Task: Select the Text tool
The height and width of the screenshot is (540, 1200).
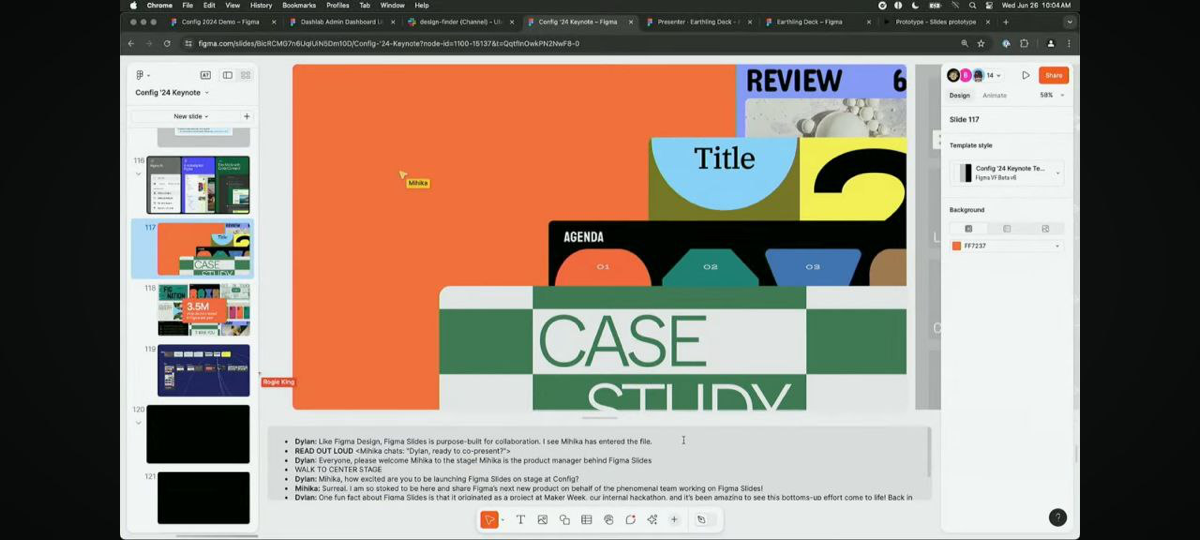Action: click(x=520, y=520)
